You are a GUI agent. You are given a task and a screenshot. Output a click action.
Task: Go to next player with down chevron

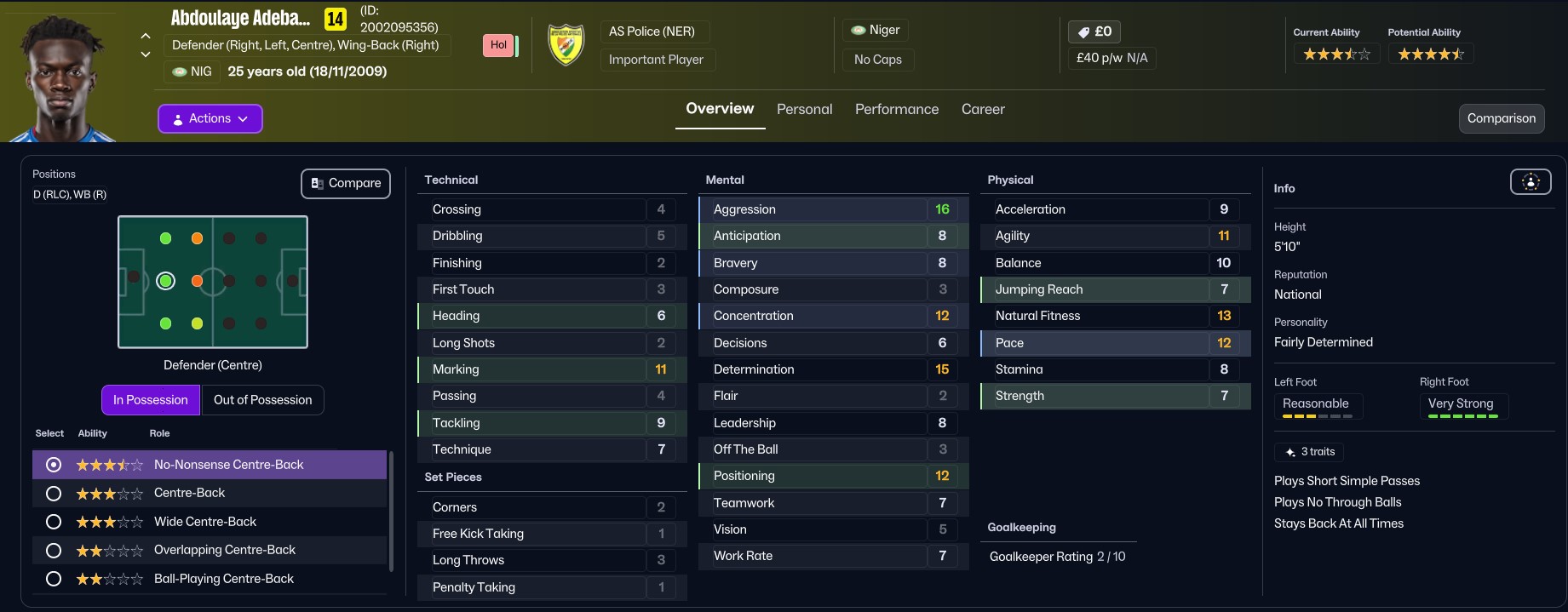(146, 54)
